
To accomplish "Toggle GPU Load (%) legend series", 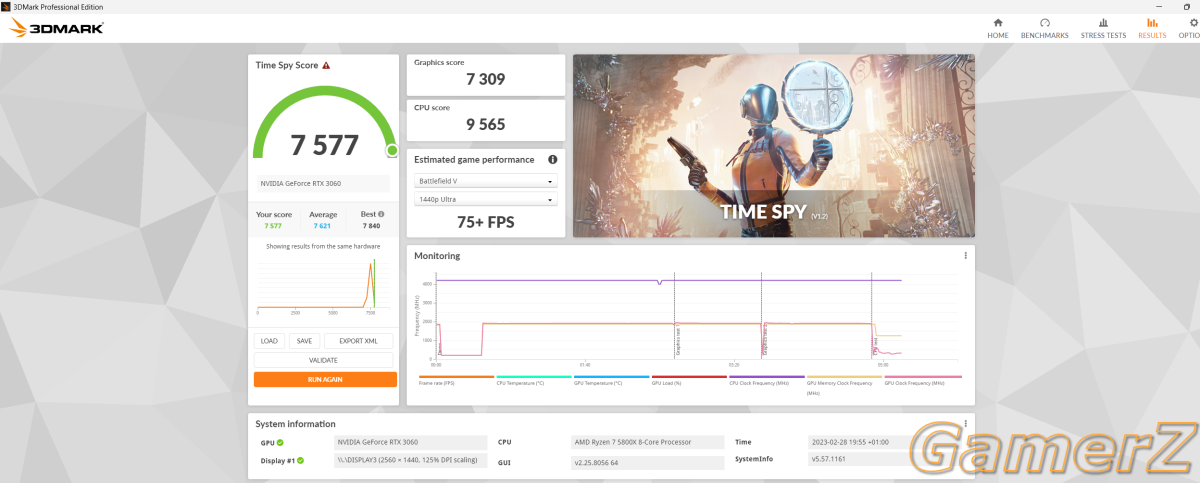I will click(689, 380).
